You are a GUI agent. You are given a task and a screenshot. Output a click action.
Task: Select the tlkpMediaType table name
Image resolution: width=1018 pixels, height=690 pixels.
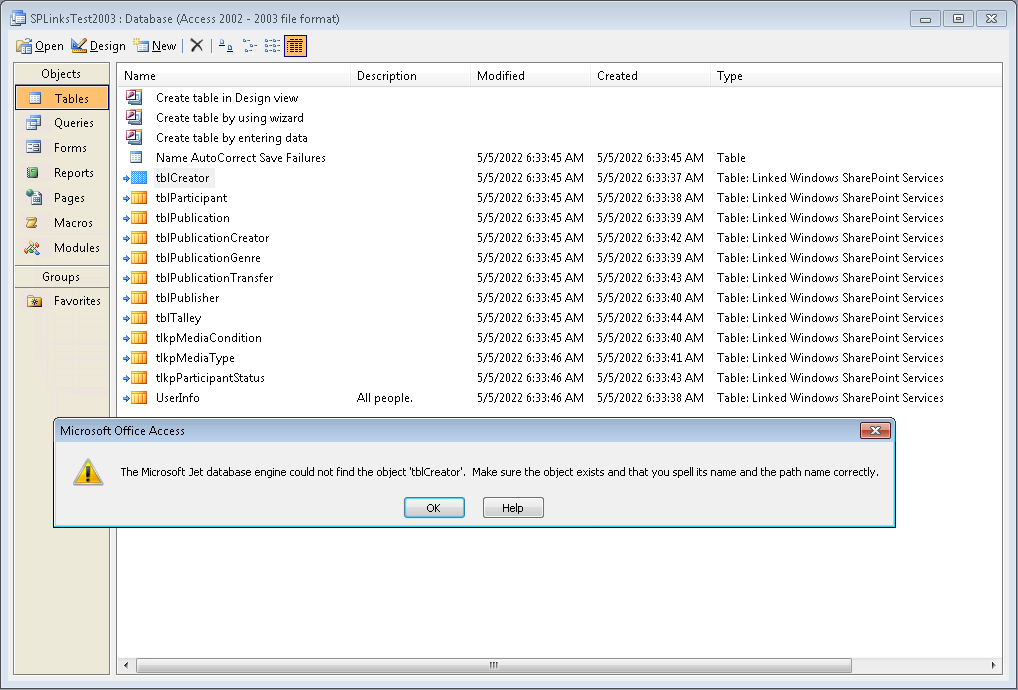(x=195, y=358)
